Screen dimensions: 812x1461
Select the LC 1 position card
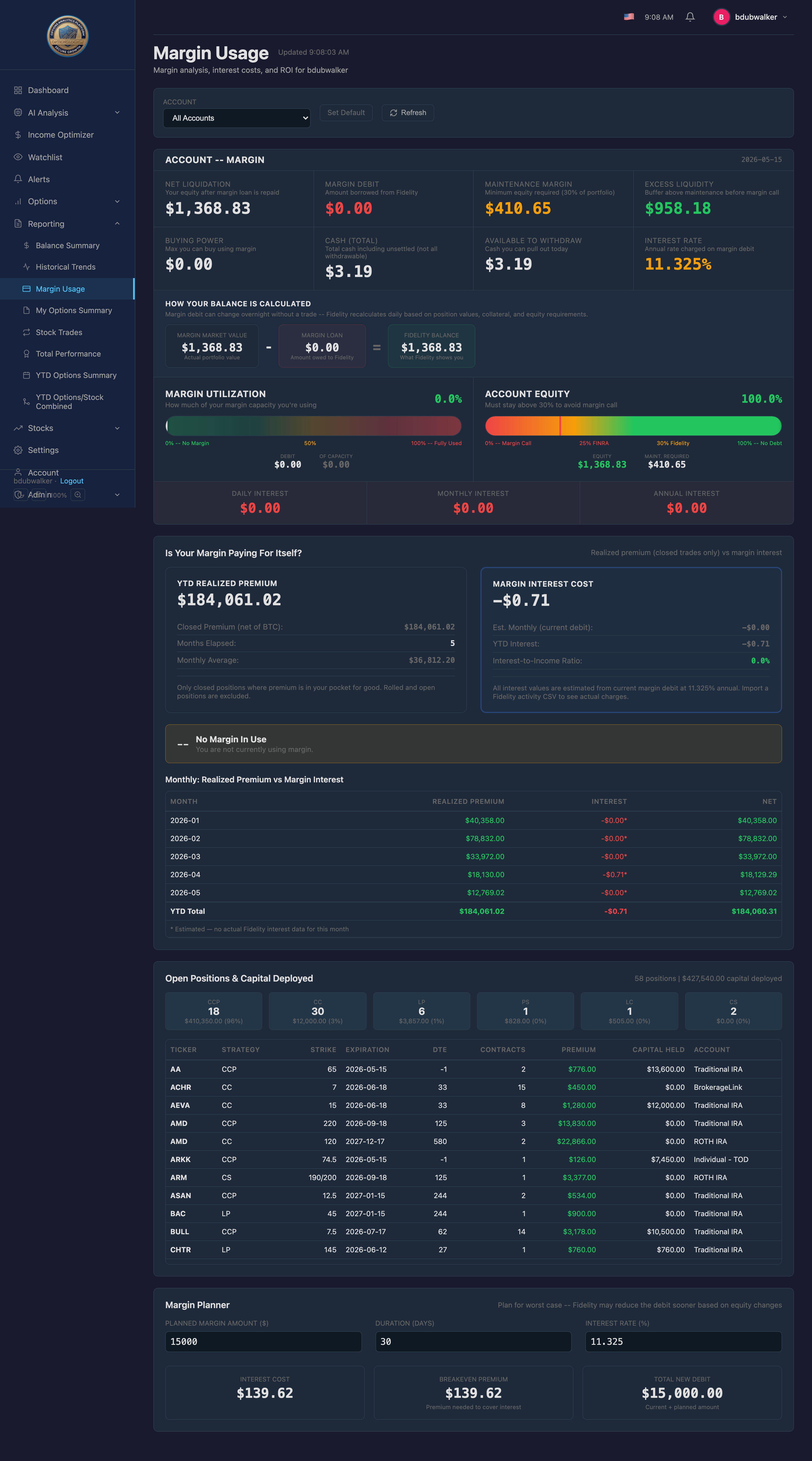[629, 1011]
